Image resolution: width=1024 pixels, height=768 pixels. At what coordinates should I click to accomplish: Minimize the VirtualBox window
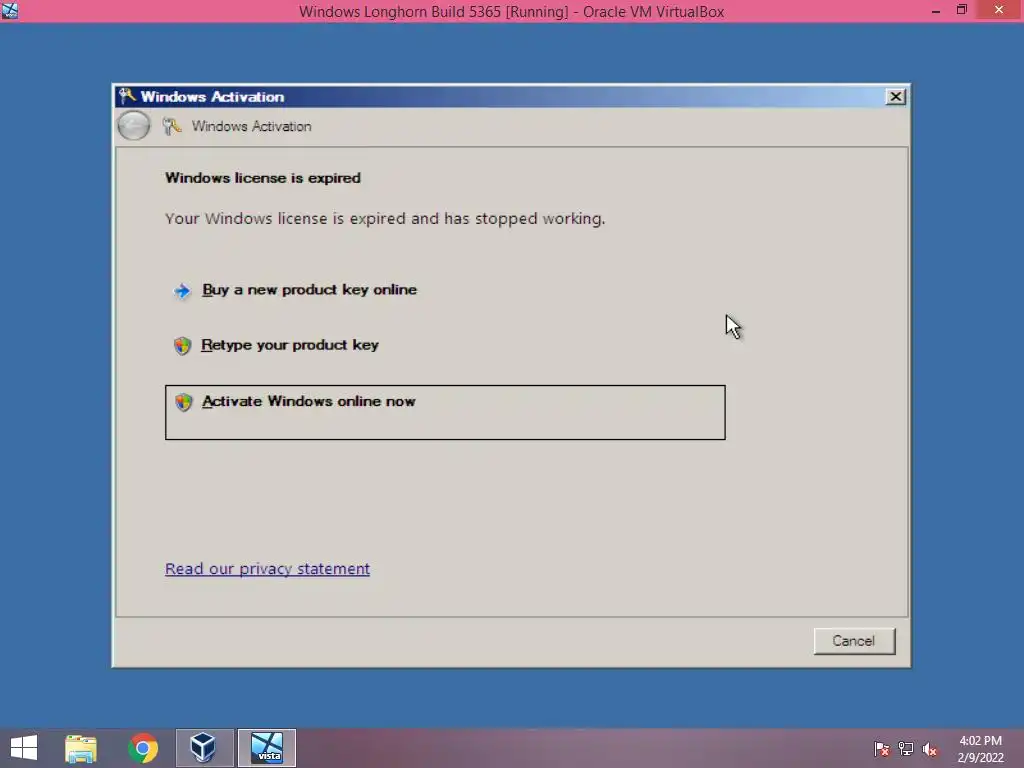(936, 10)
